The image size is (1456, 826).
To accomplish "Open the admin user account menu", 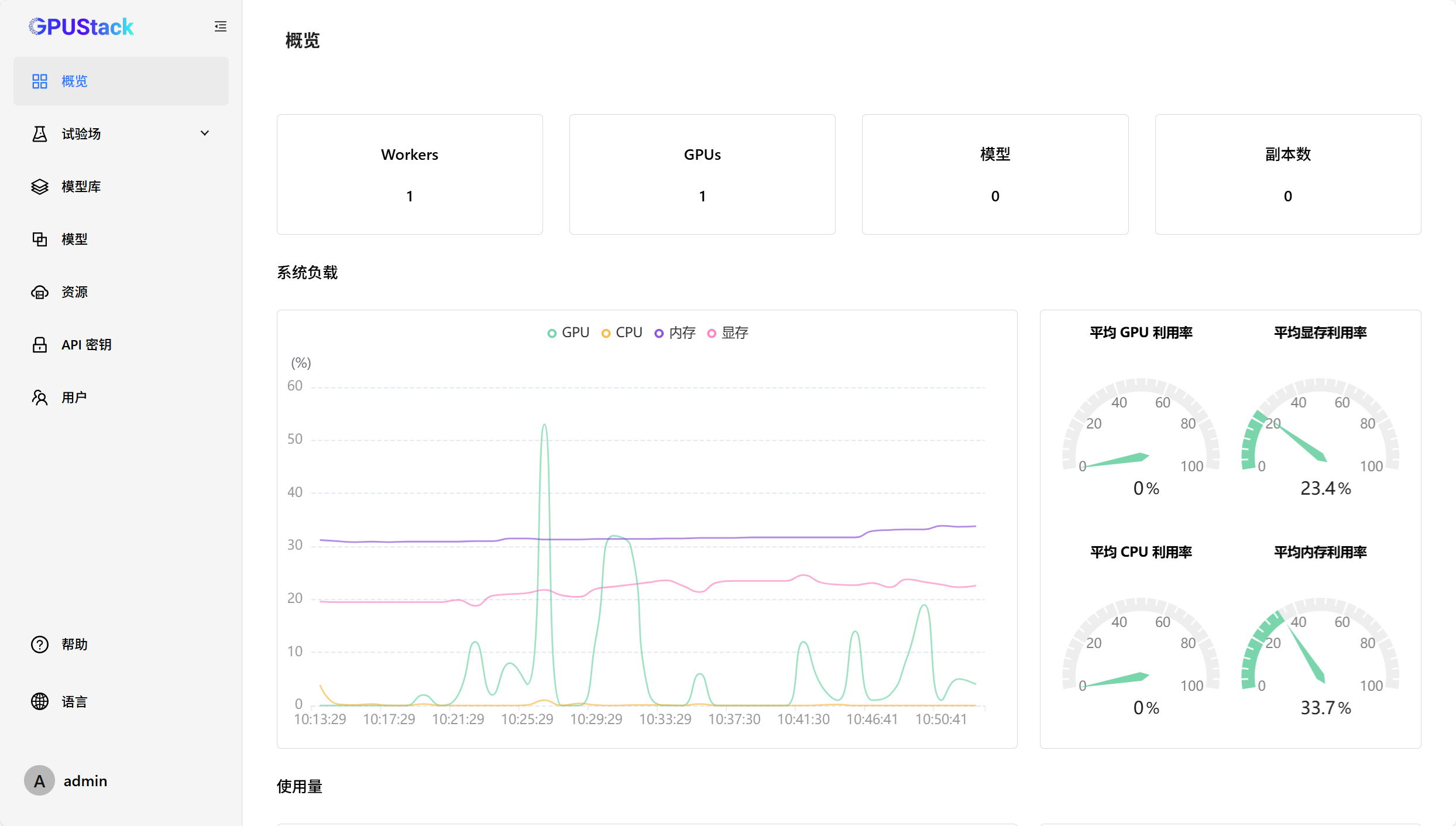I will click(66, 781).
